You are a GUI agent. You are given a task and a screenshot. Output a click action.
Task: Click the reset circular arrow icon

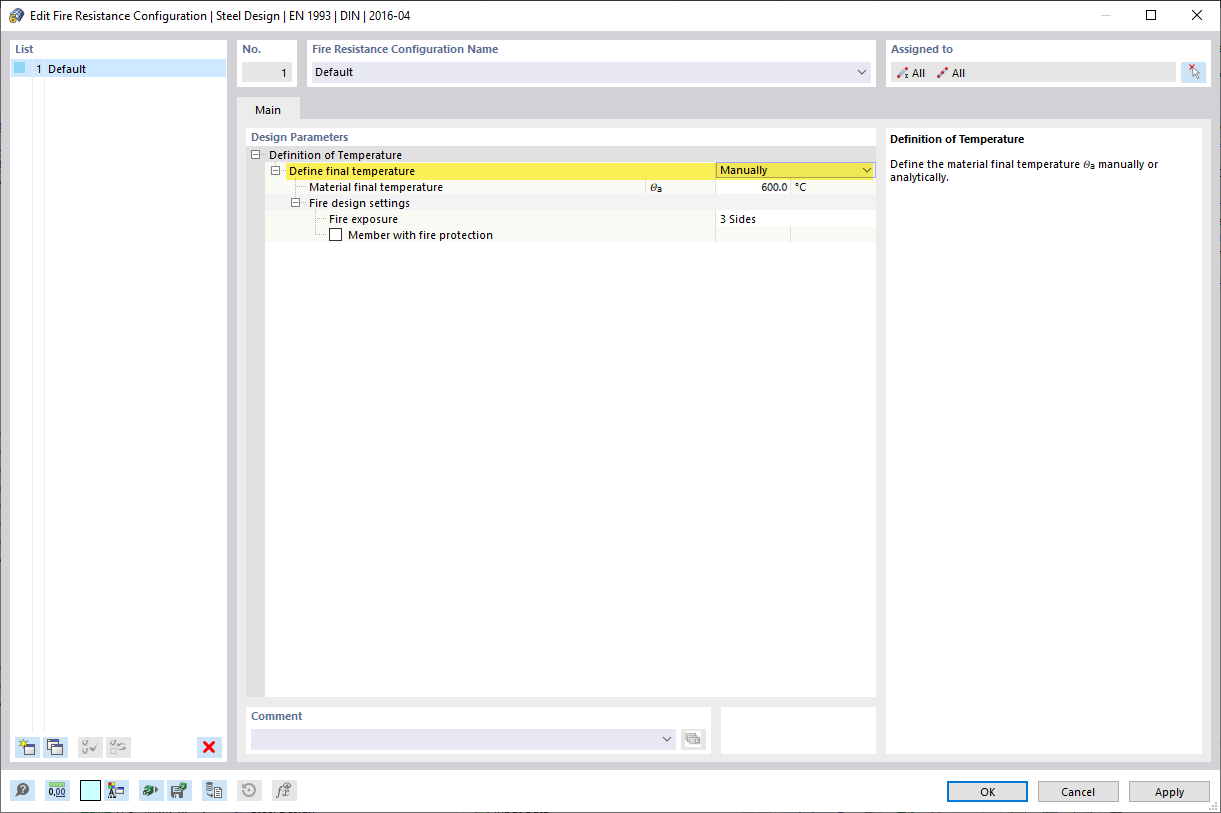coord(249,790)
